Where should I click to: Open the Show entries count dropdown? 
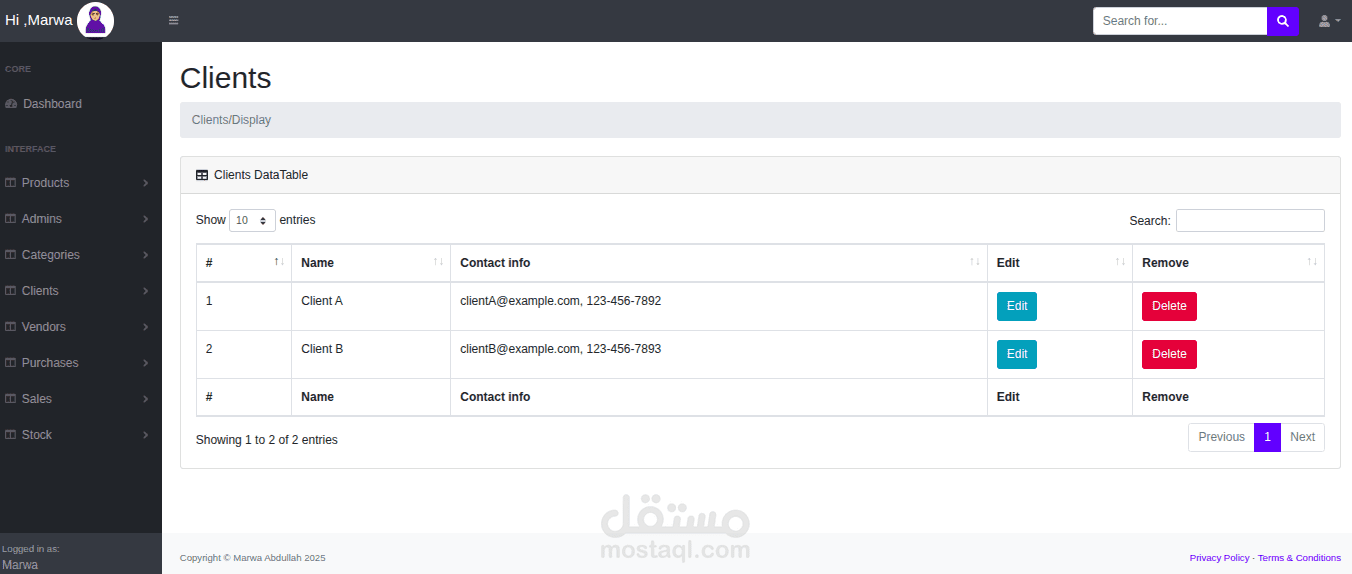tap(252, 220)
